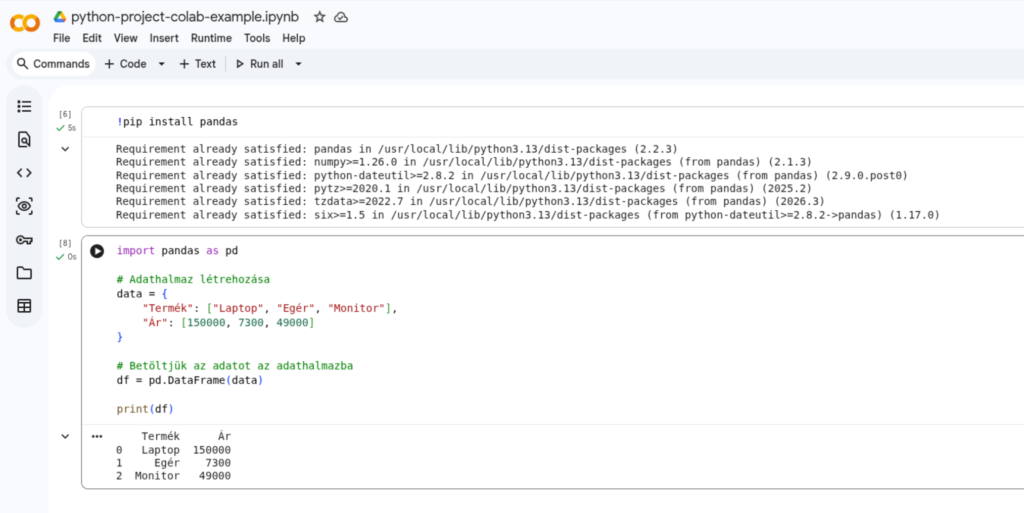Open the View menu
Screen dimensions: 1024x513
click(x=125, y=39)
